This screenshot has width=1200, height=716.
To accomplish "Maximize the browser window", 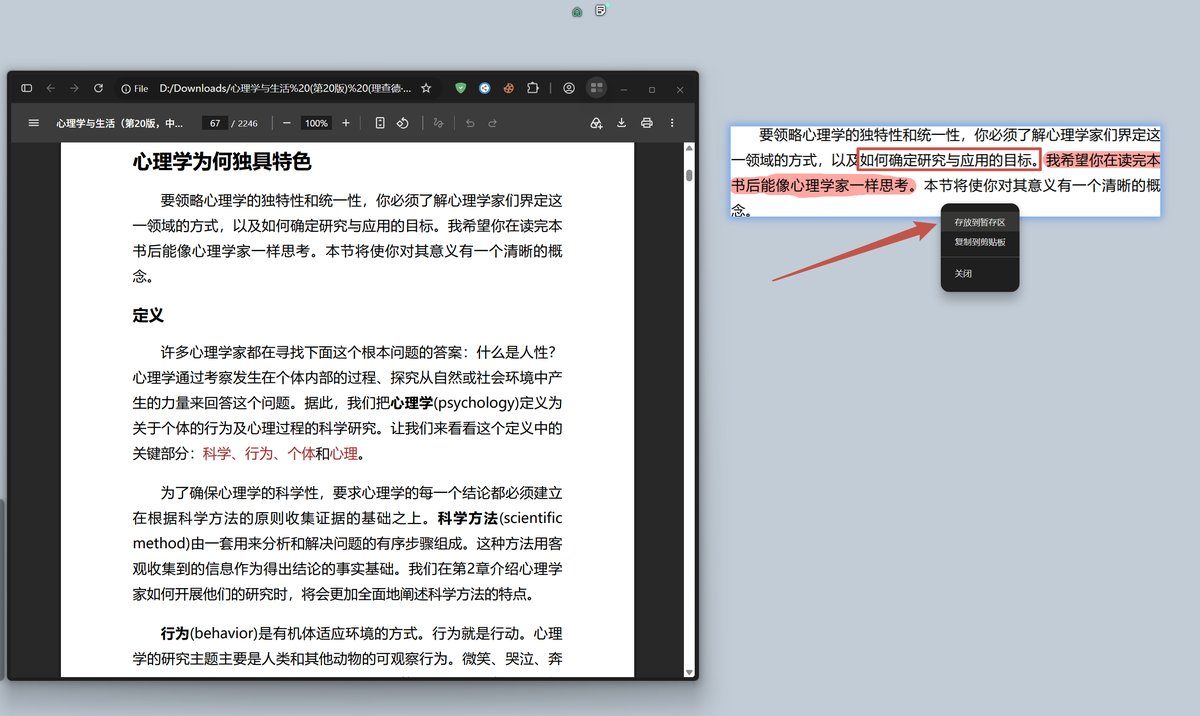I will [652, 89].
